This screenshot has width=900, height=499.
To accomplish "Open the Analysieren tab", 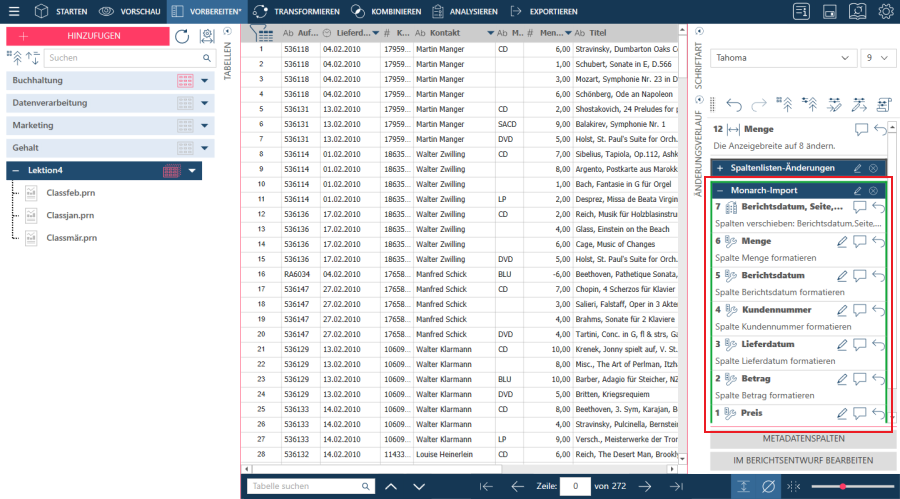I will click(465, 11).
